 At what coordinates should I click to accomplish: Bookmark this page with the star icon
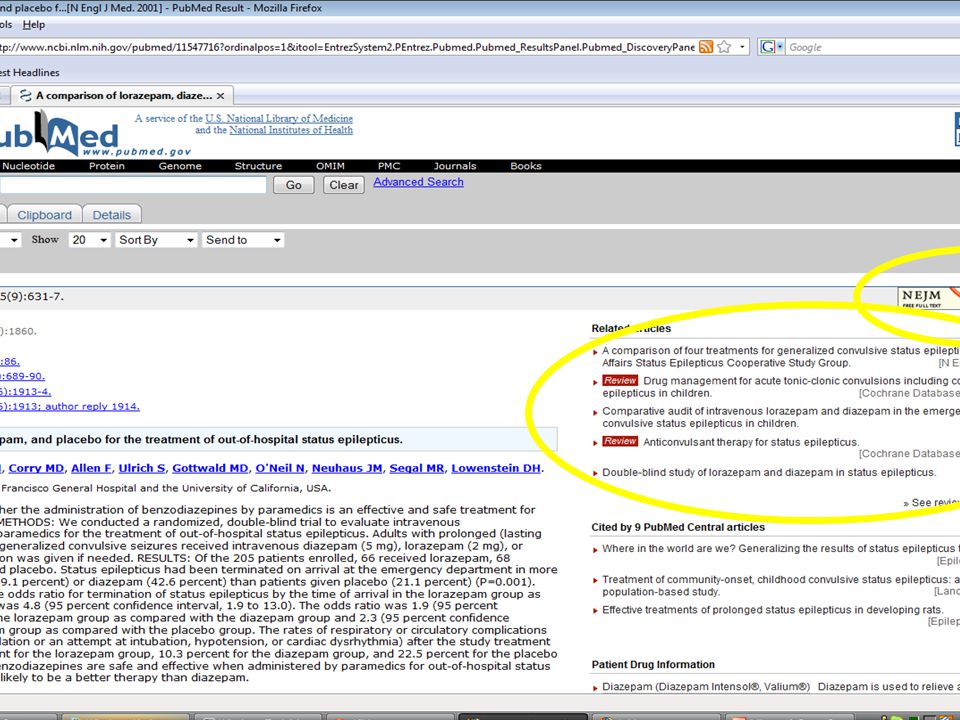click(x=724, y=47)
